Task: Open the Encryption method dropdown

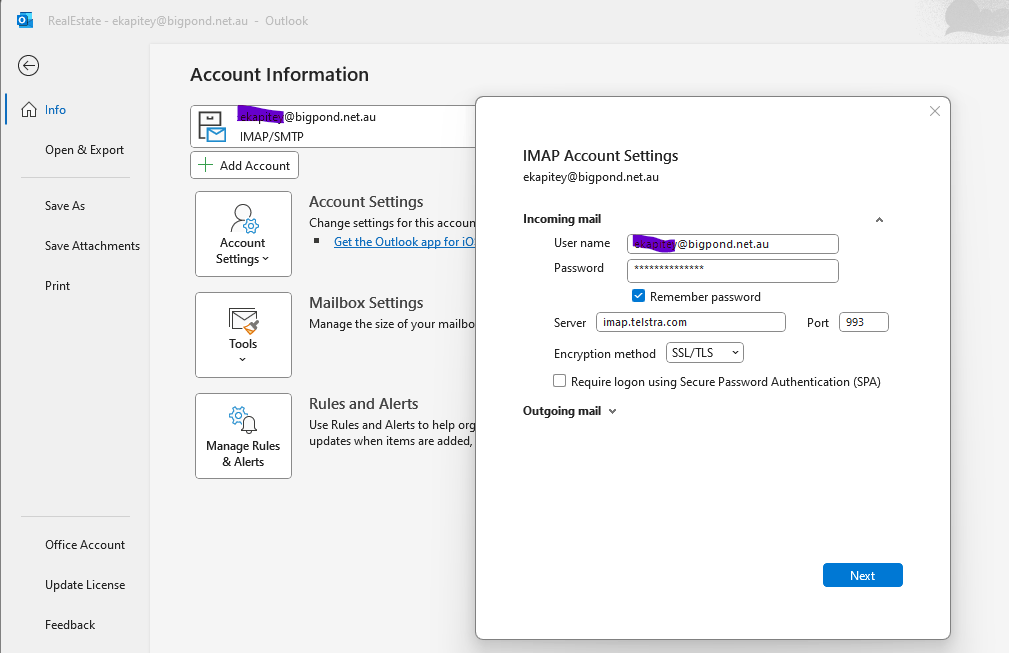Action: pos(704,353)
